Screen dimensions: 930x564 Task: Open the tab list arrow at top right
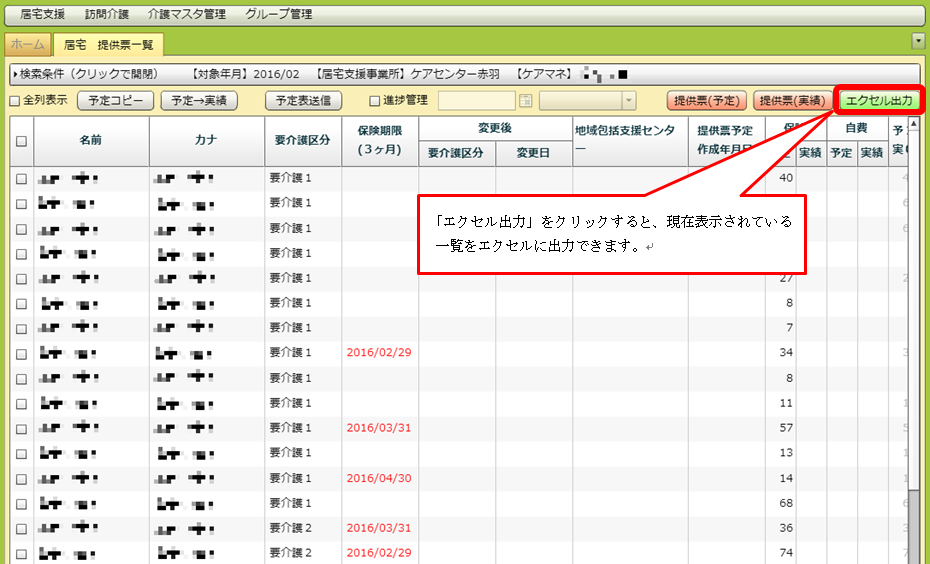[x=918, y=40]
